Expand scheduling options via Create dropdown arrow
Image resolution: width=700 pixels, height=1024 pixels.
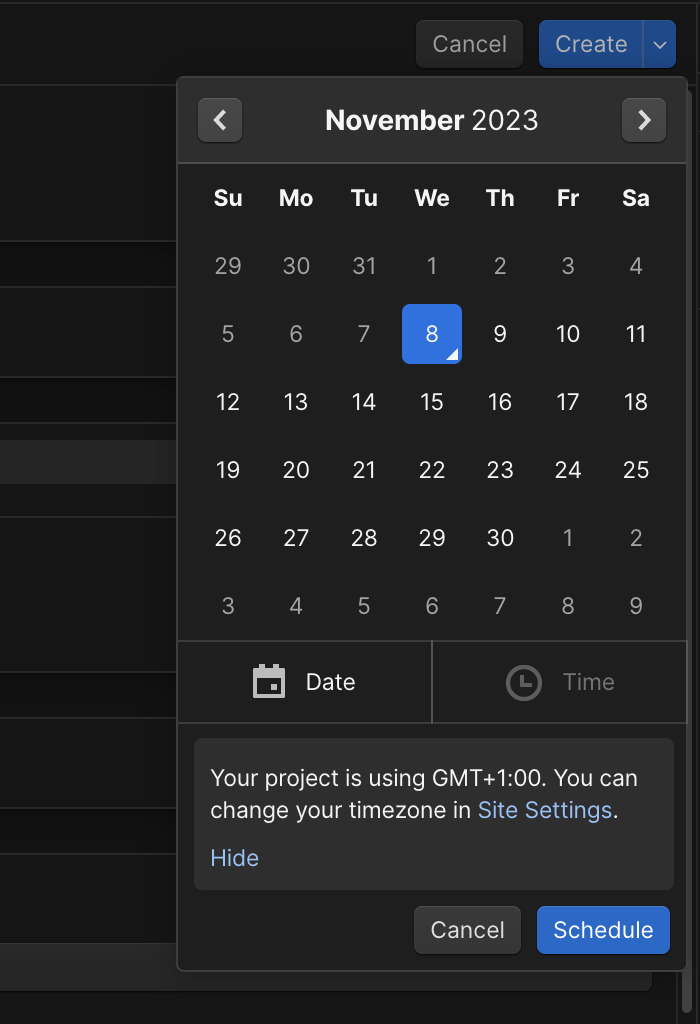click(x=661, y=44)
